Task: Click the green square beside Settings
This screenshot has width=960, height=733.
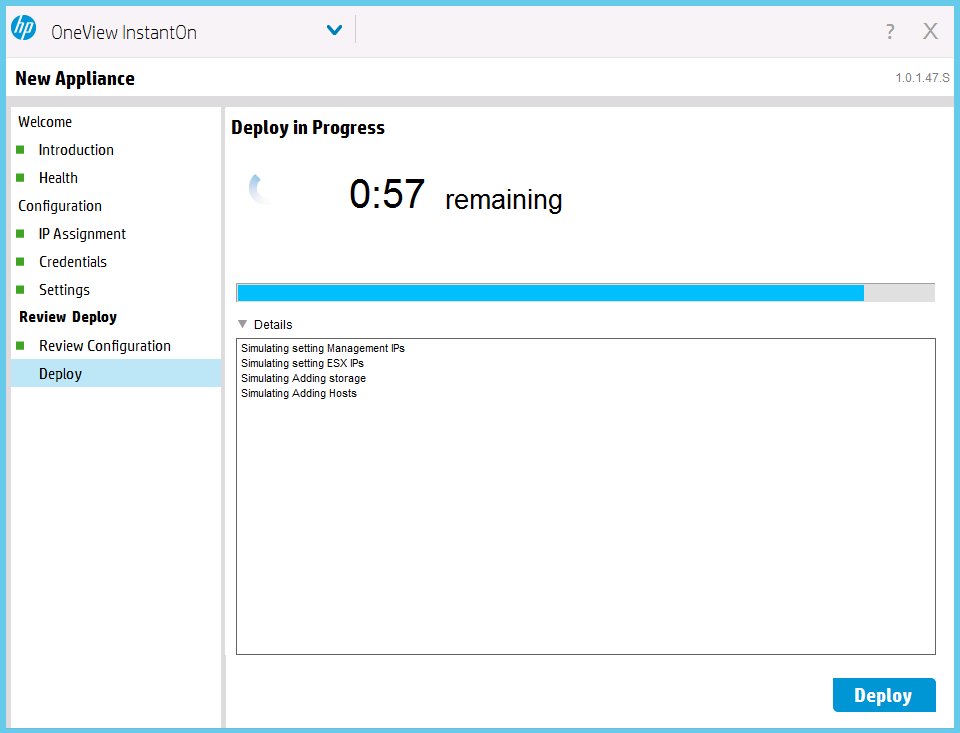Action: 20,290
